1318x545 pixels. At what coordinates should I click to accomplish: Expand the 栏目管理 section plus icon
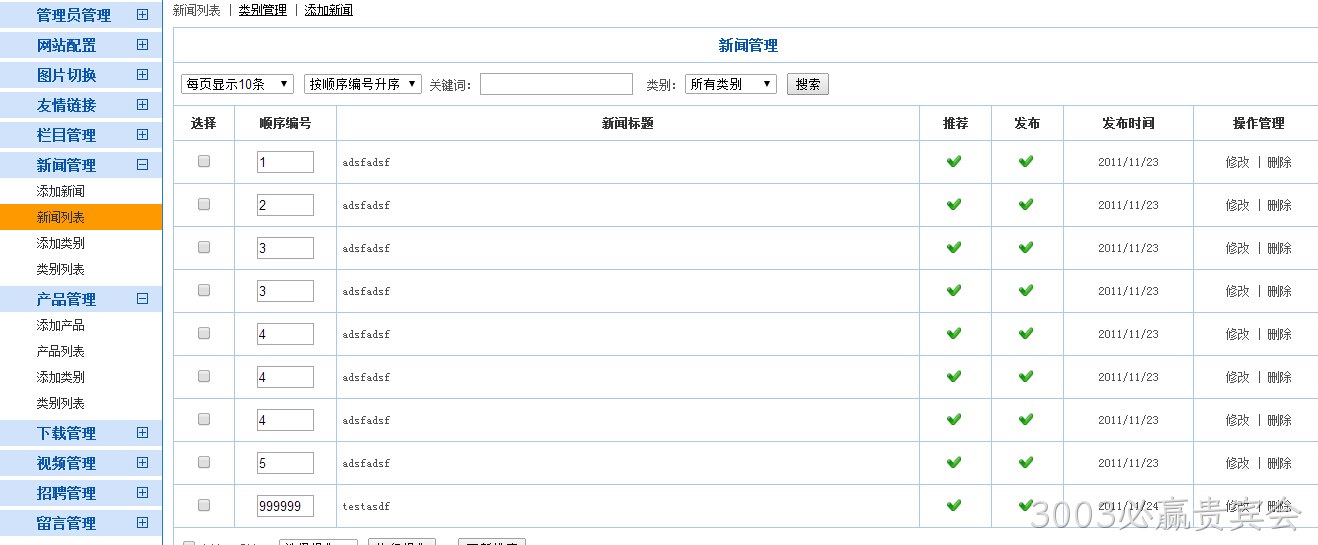pos(142,135)
